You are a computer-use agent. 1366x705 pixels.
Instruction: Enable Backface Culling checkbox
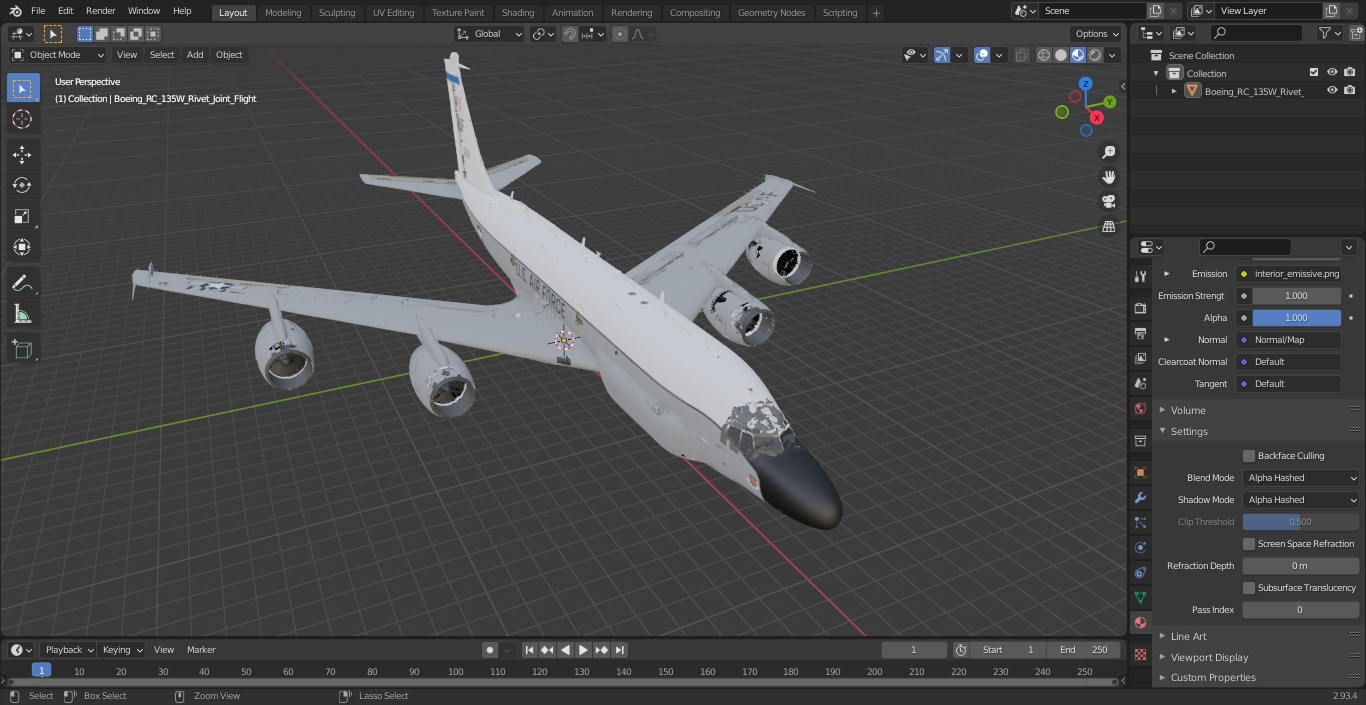(1249, 456)
